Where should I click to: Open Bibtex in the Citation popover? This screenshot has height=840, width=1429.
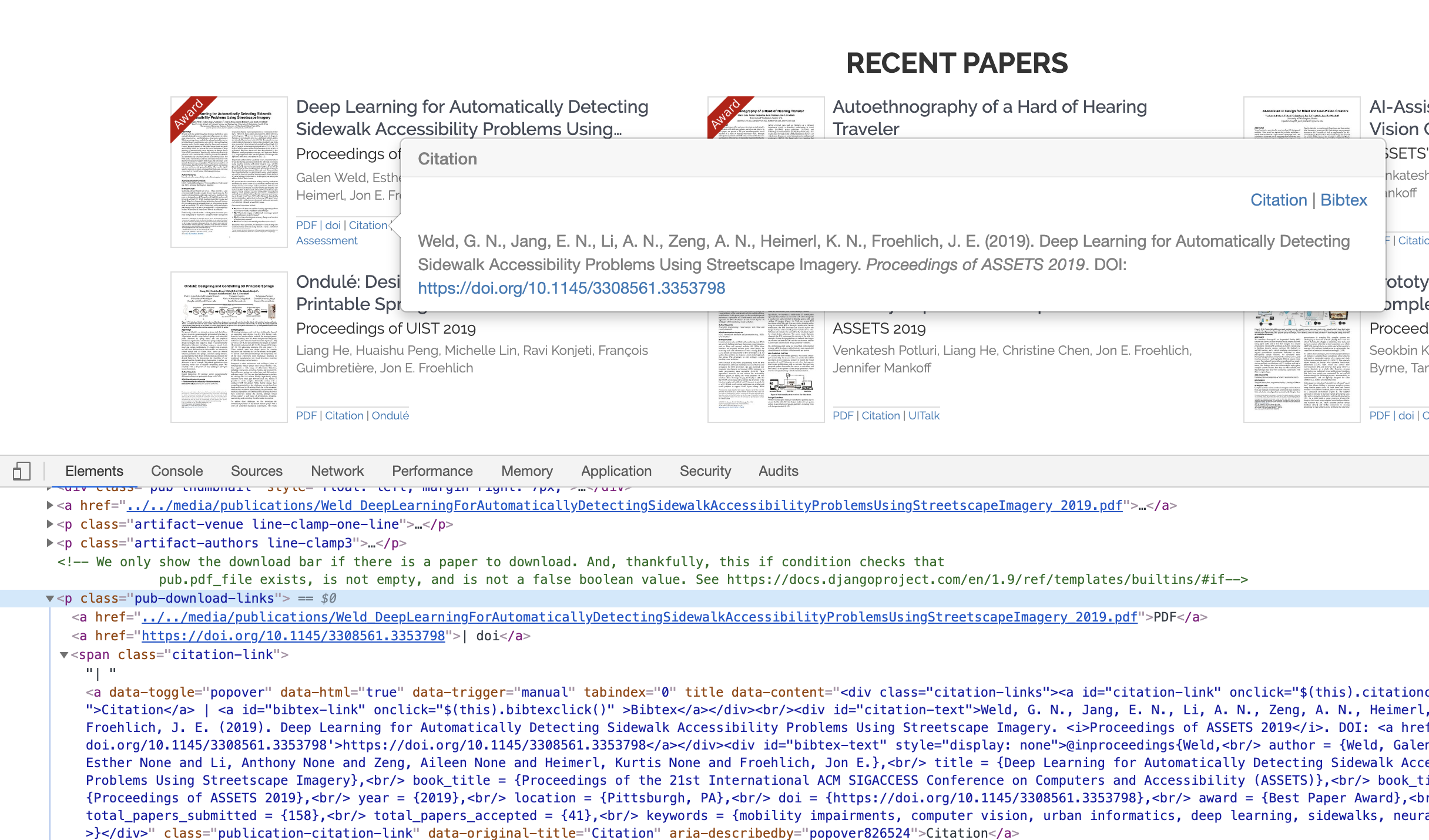[x=1343, y=200]
